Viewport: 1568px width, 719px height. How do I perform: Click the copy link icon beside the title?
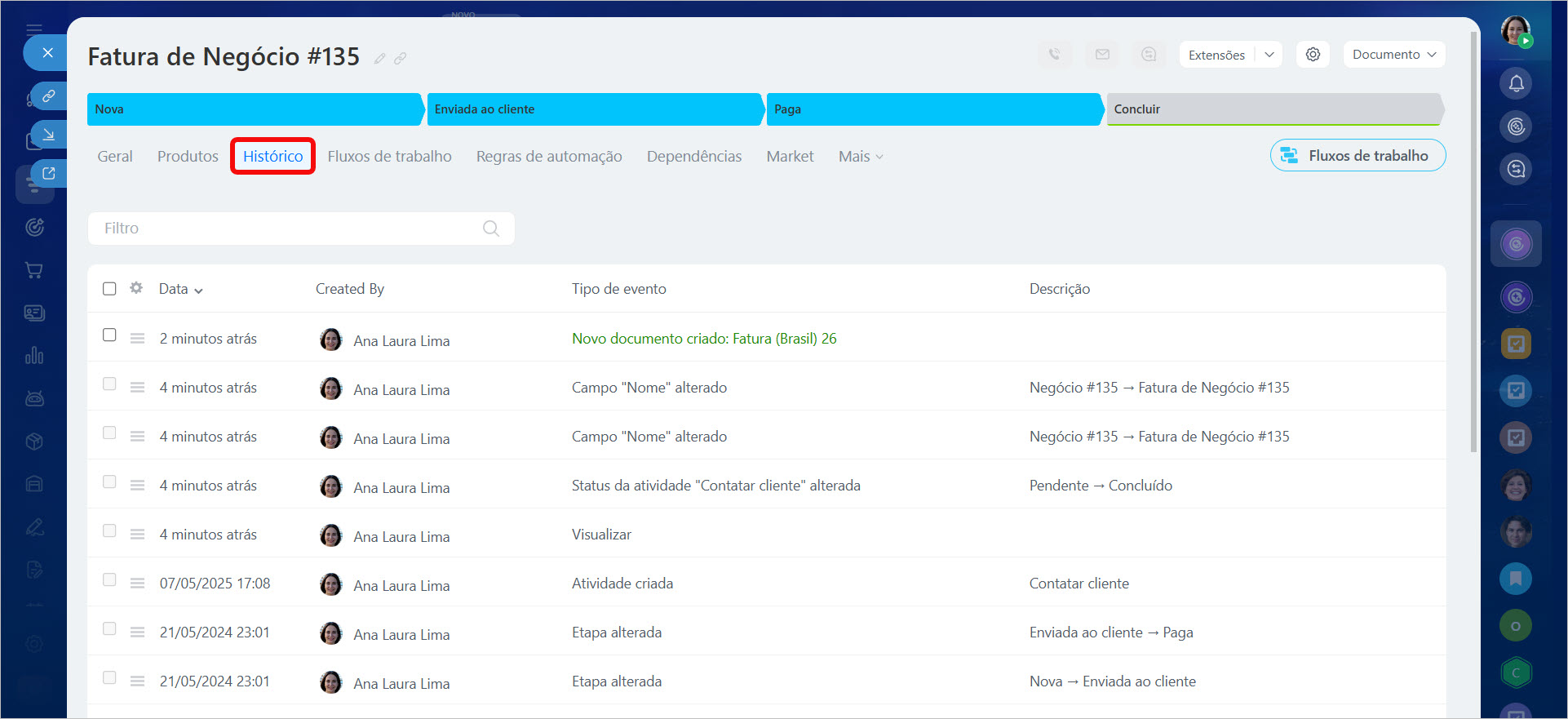coord(400,59)
